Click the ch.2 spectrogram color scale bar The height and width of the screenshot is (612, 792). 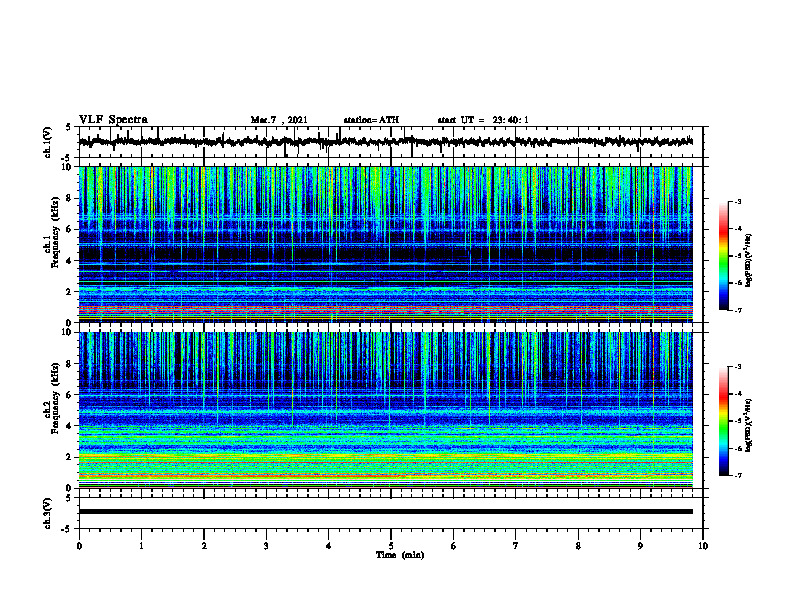point(723,421)
